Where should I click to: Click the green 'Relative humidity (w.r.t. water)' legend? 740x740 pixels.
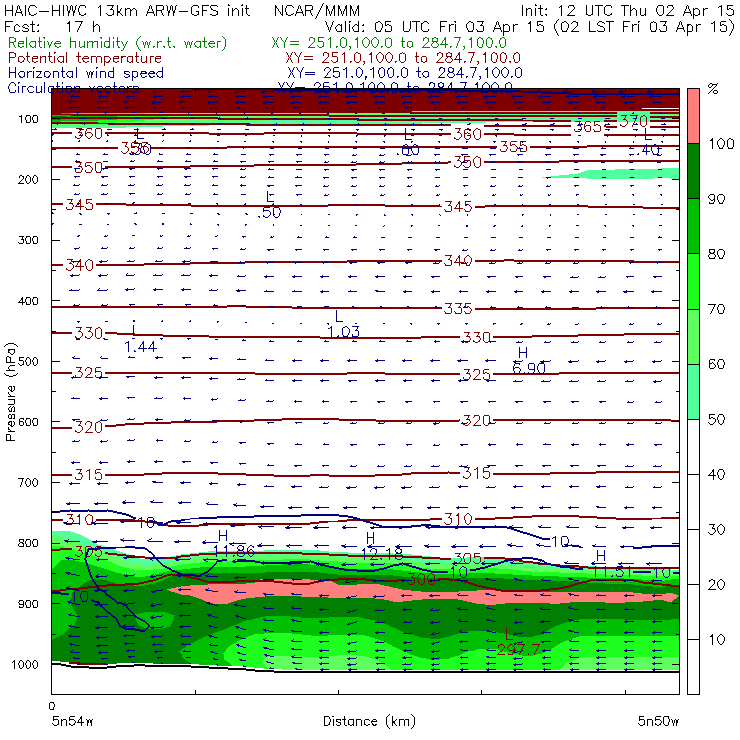117,43
